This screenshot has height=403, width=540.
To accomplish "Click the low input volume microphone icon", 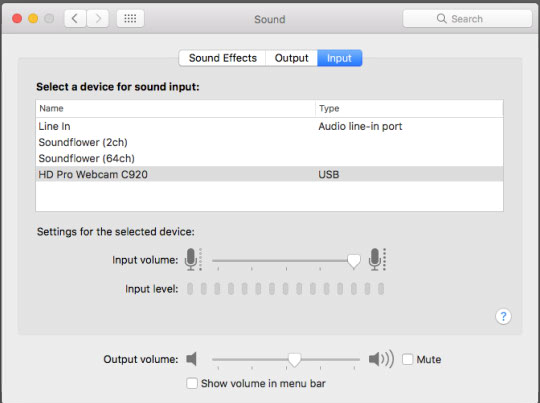I will click(193, 259).
